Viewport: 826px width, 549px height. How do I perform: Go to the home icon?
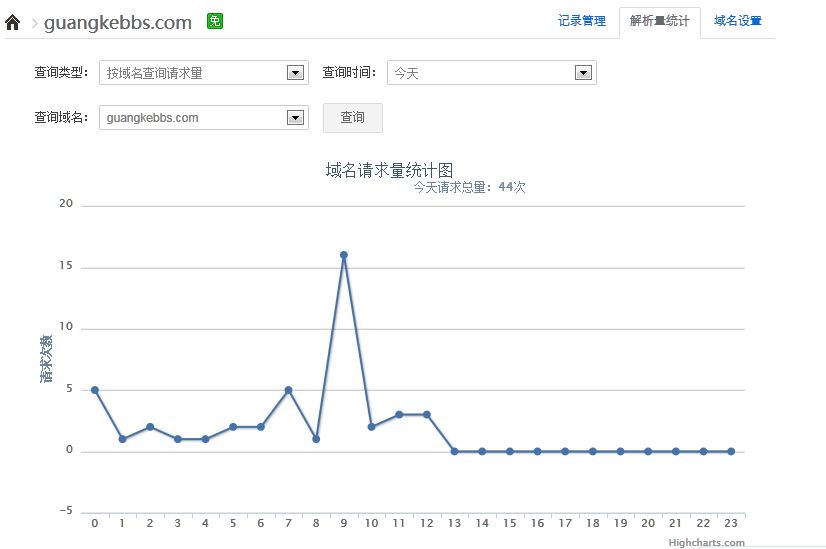click(x=13, y=23)
